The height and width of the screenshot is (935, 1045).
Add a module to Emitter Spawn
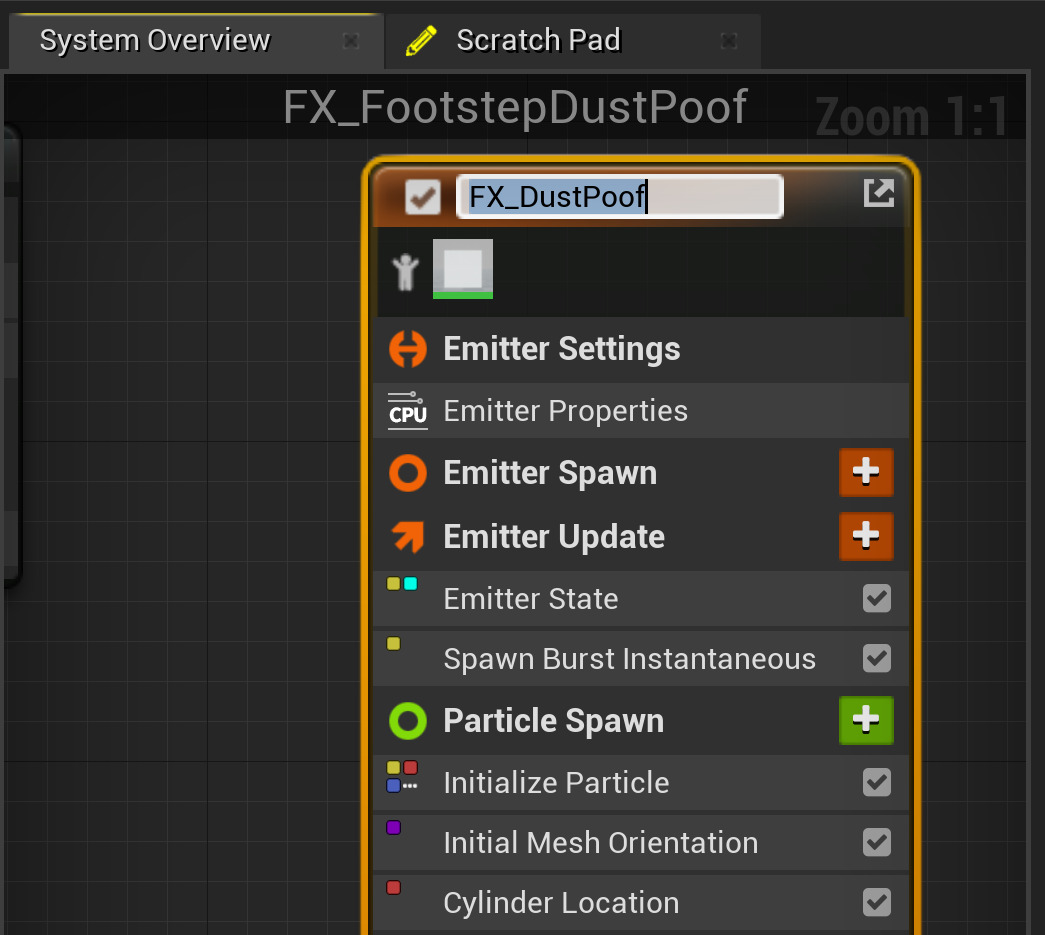pyautogui.click(x=865, y=473)
